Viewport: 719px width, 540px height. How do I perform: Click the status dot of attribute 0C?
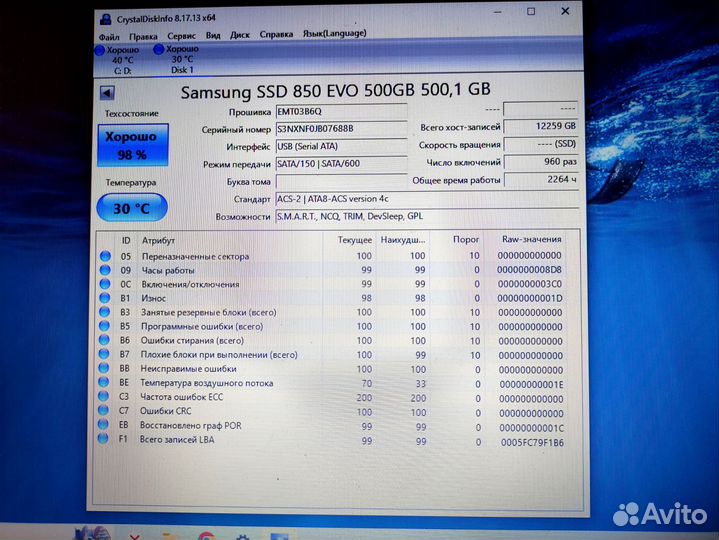(105, 284)
